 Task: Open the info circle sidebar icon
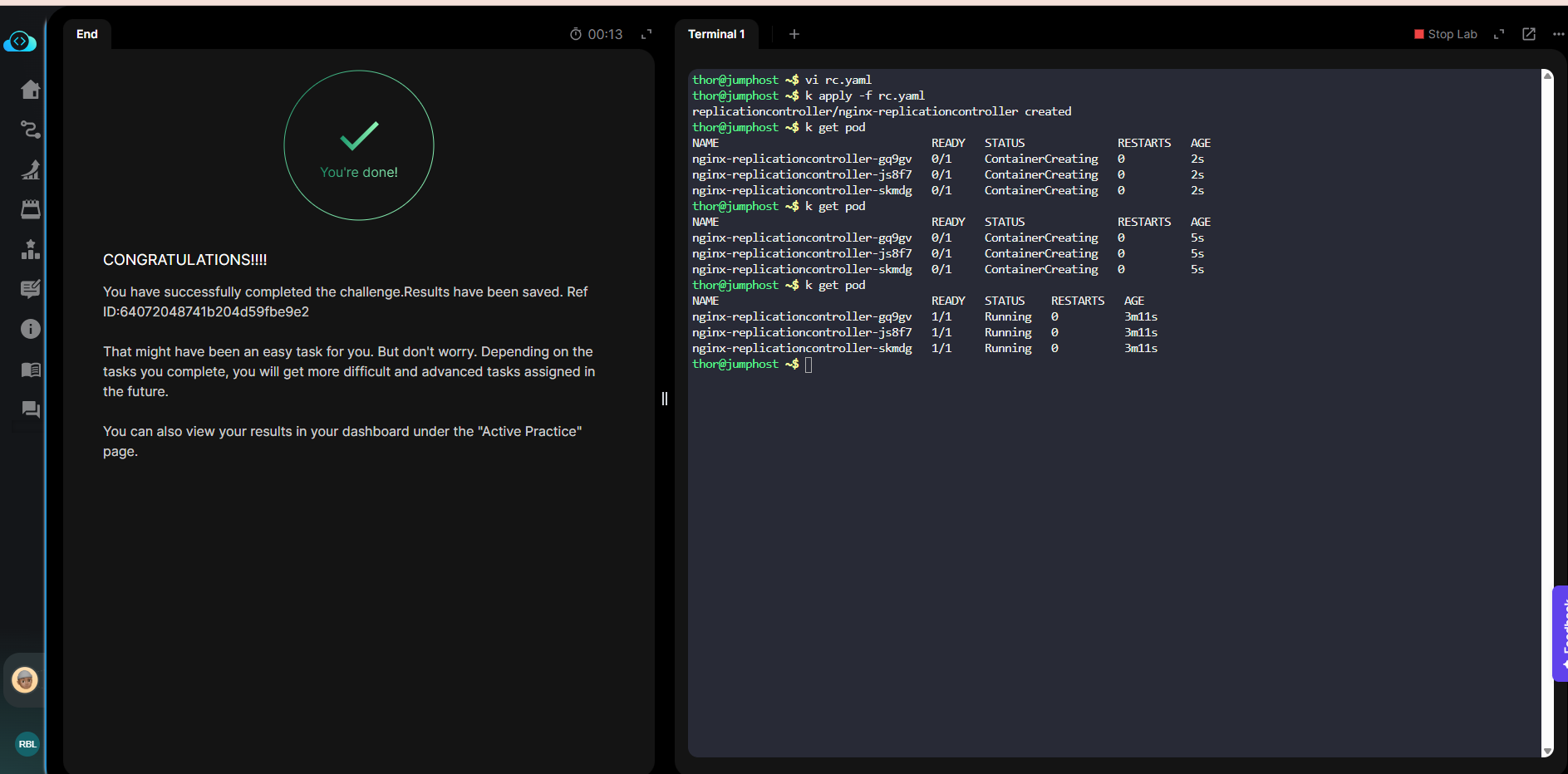(x=31, y=329)
